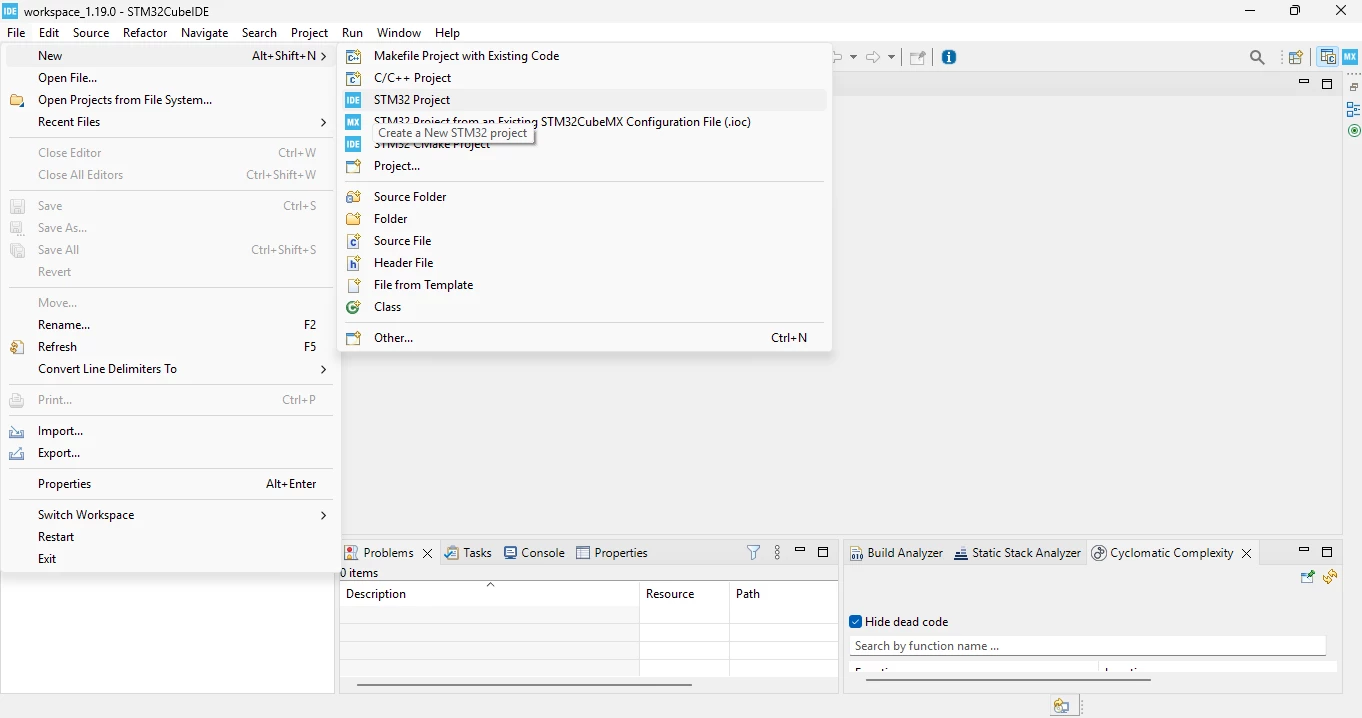Screen dimensions: 1362x718
Task: Switch to the C/C++ perspective icon
Action: point(1328,57)
